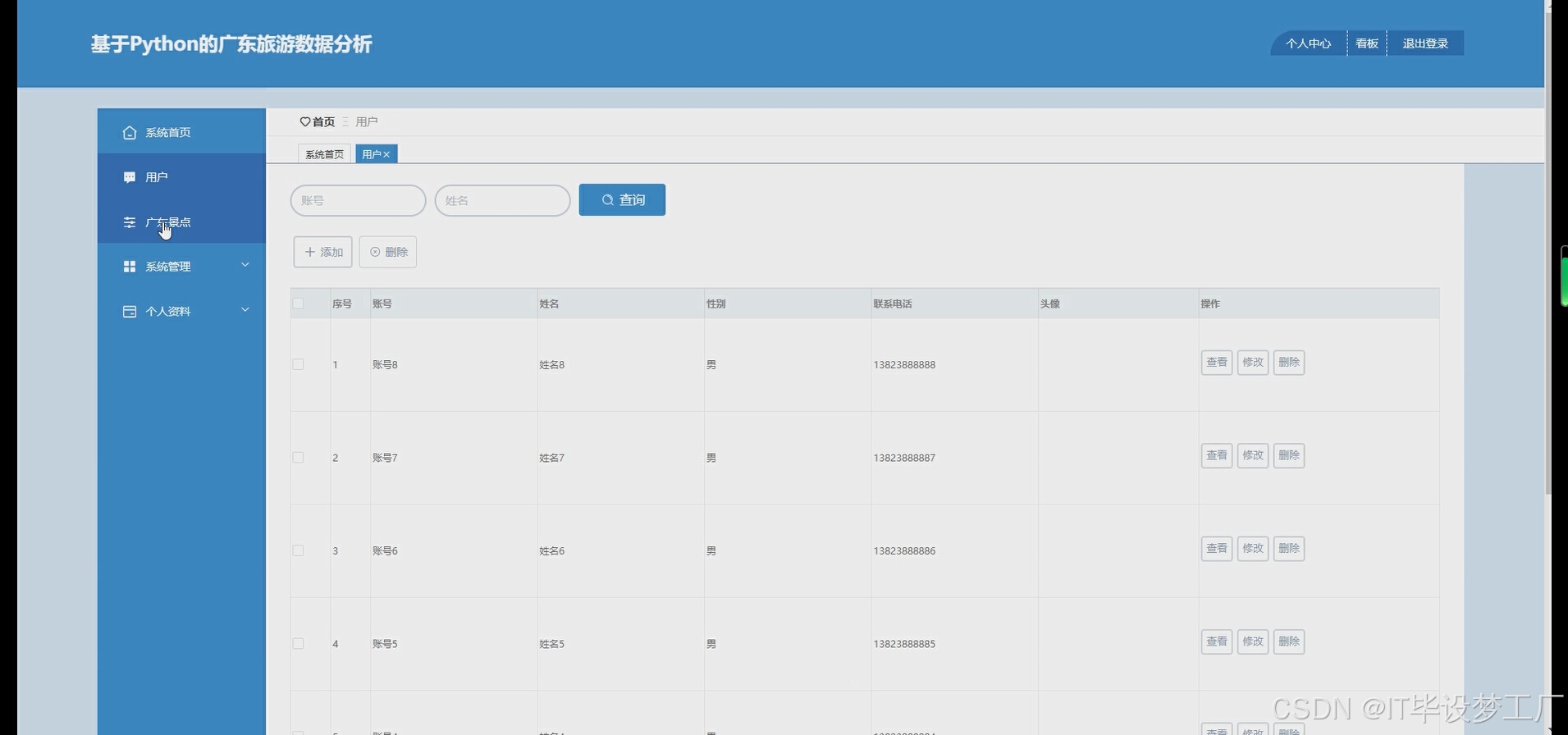The height and width of the screenshot is (735, 1568).
Task: Open 看板 in the top bar
Action: [1367, 43]
